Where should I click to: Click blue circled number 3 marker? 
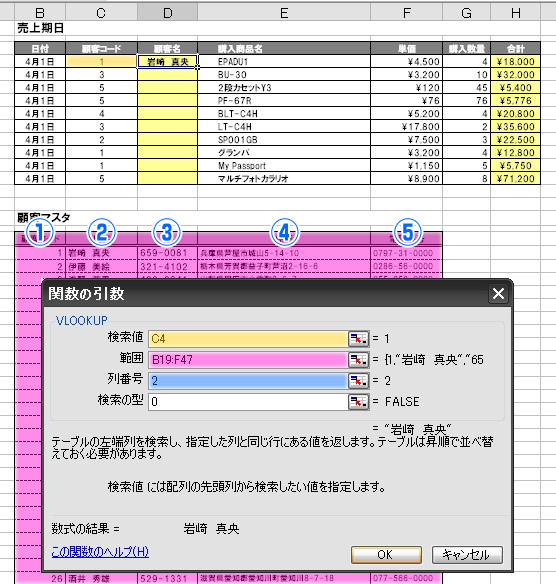(167, 233)
